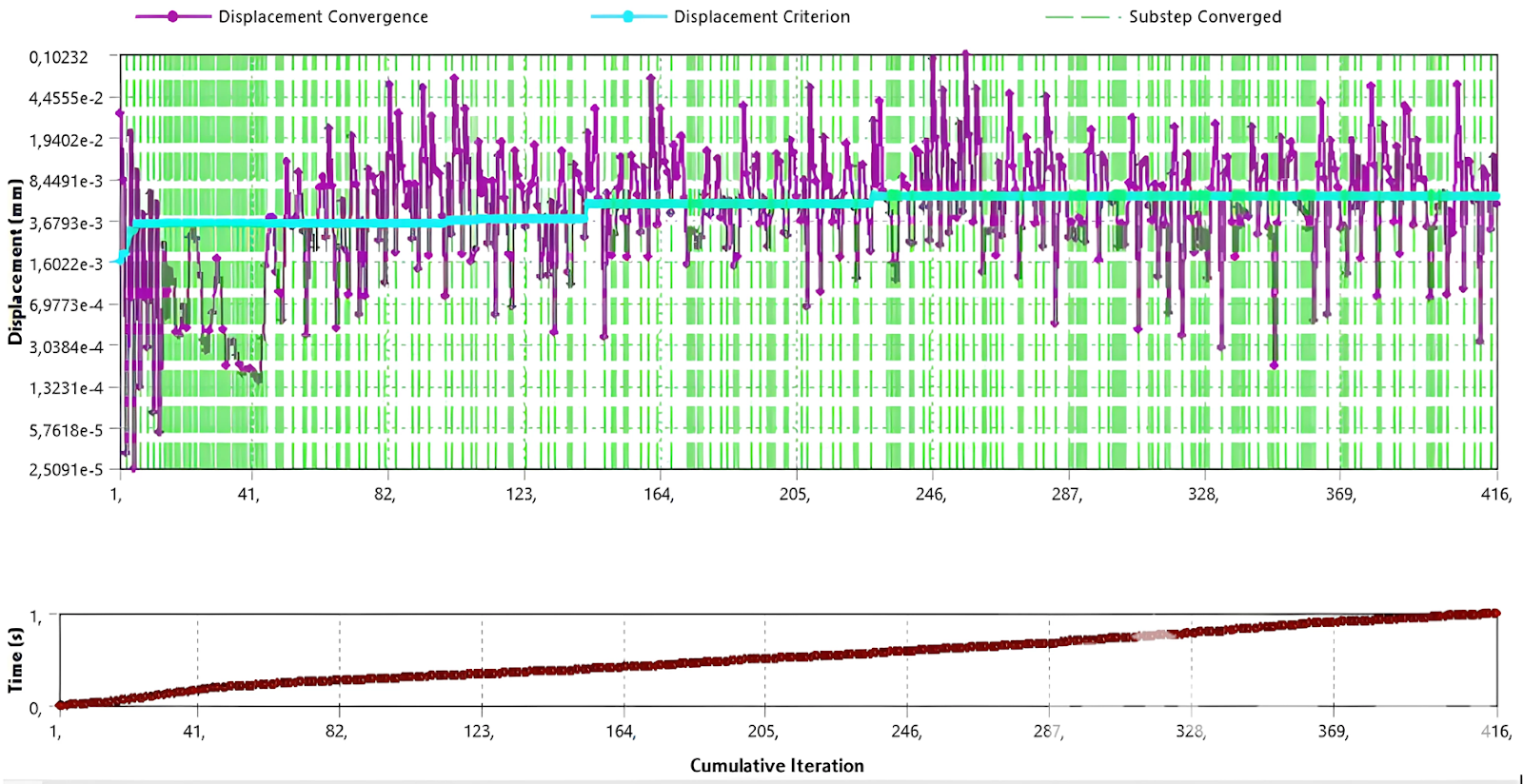Toggle the Substep Converged legend text

click(1204, 17)
